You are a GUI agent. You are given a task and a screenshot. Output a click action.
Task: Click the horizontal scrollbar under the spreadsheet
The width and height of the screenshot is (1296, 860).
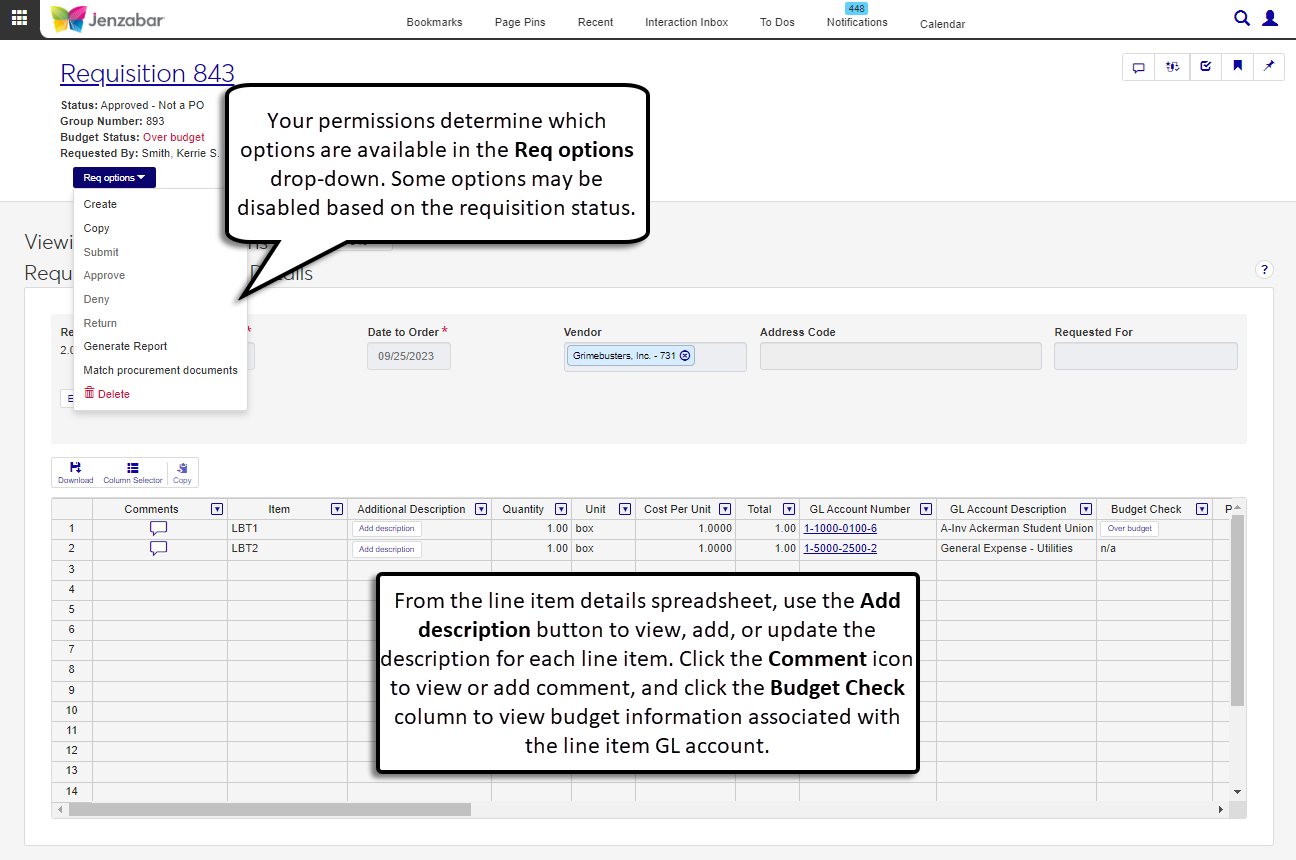click(x=270, y=809)
